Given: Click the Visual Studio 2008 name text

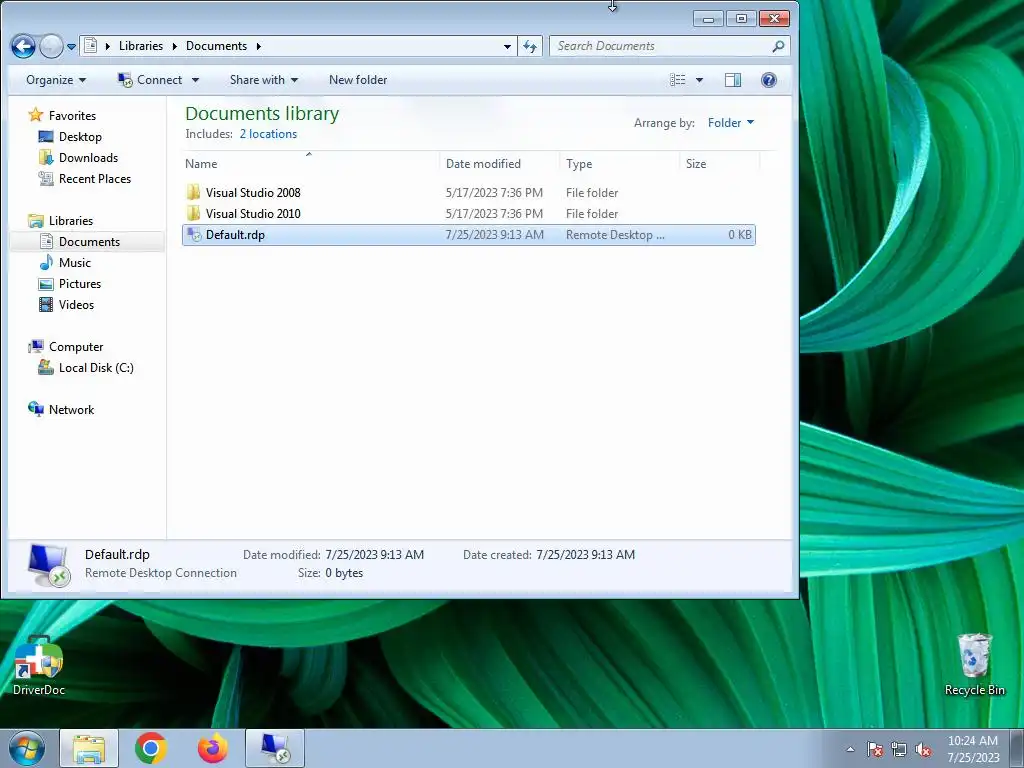Looking at the screenshot, I should point(253,193).
